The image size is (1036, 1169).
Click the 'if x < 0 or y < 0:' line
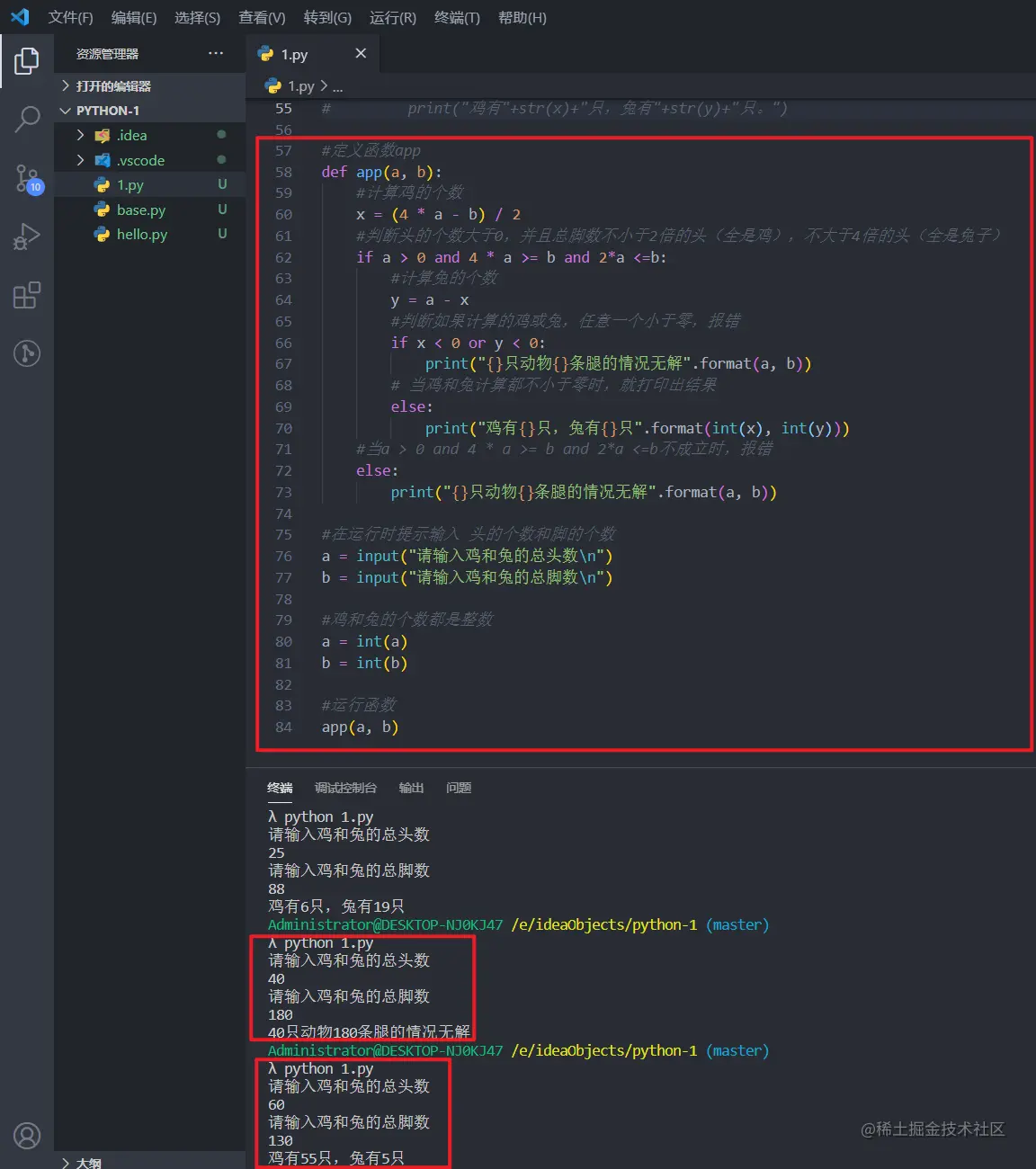click(468, 343)
